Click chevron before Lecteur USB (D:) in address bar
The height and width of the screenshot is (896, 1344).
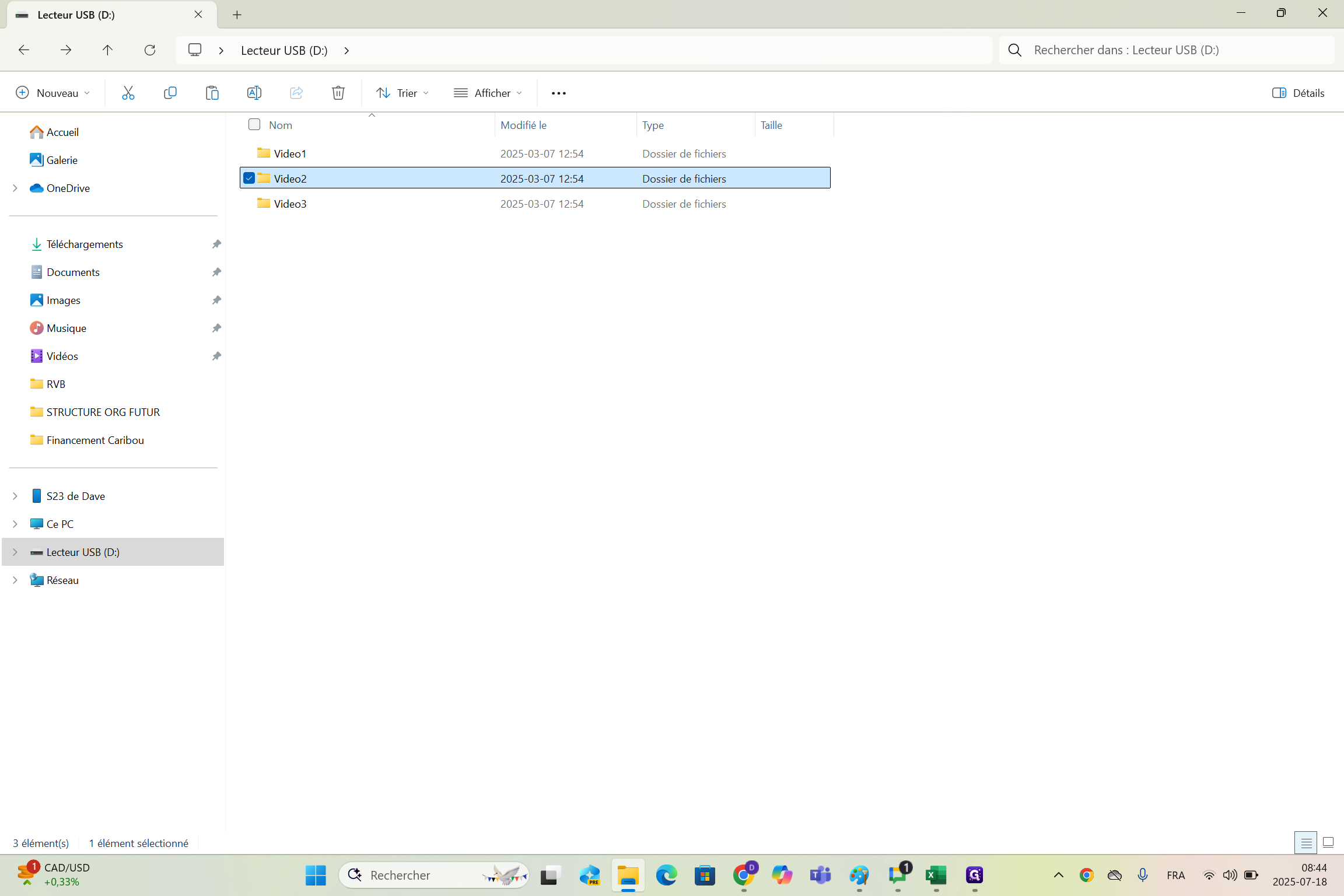221,51
